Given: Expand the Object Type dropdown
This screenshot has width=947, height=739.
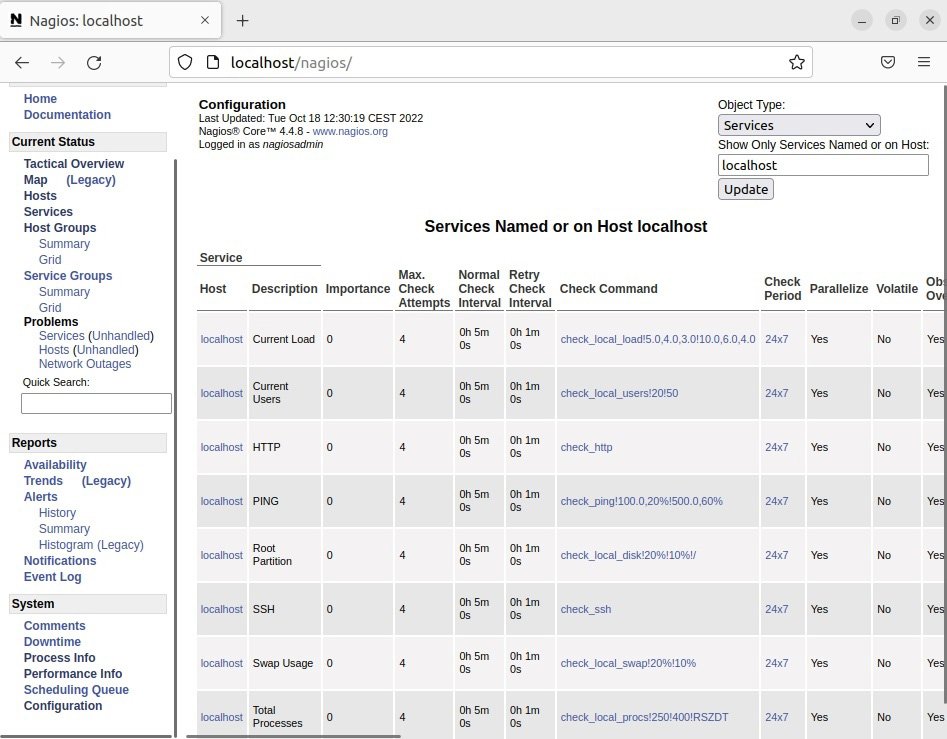Looking at the screenshot, I should tap(798, 125).
